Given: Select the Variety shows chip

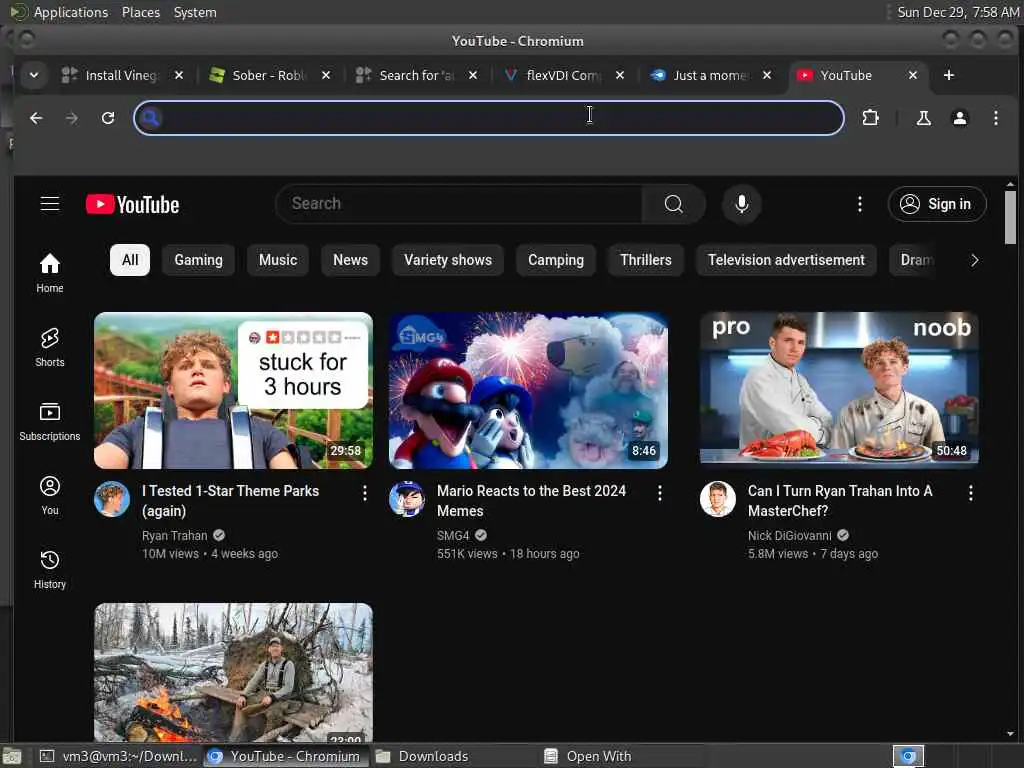Looking at the screenshot, I should (x=448, y=260).
